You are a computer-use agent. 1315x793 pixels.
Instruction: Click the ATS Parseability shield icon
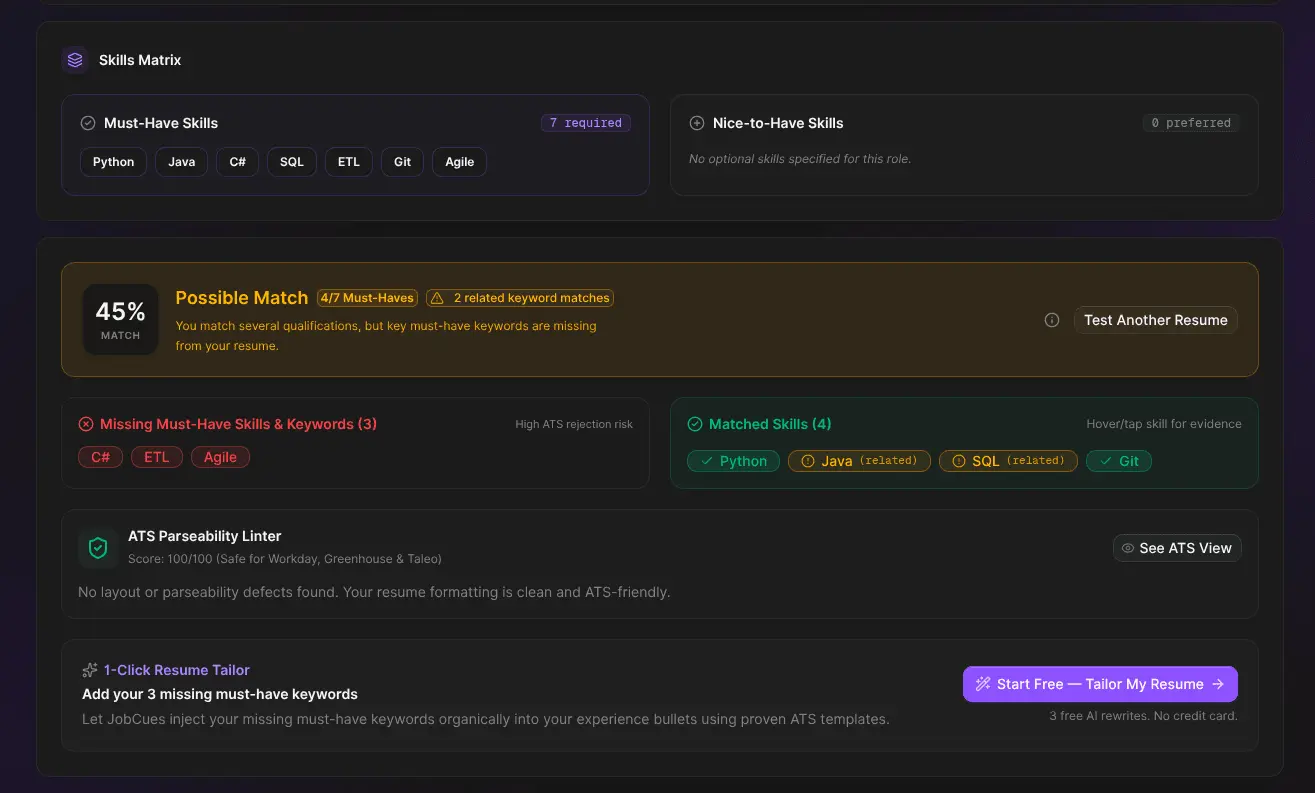pyautogui.click(x=98, y=548)
